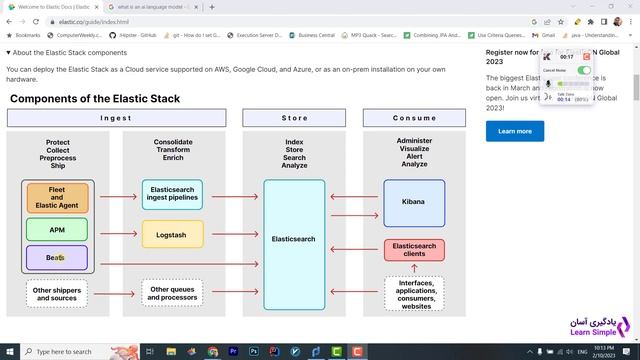This screenshot has height=360, width=640.
Task: Open the MP3 Quack bookmark
Action: point(369,36)
